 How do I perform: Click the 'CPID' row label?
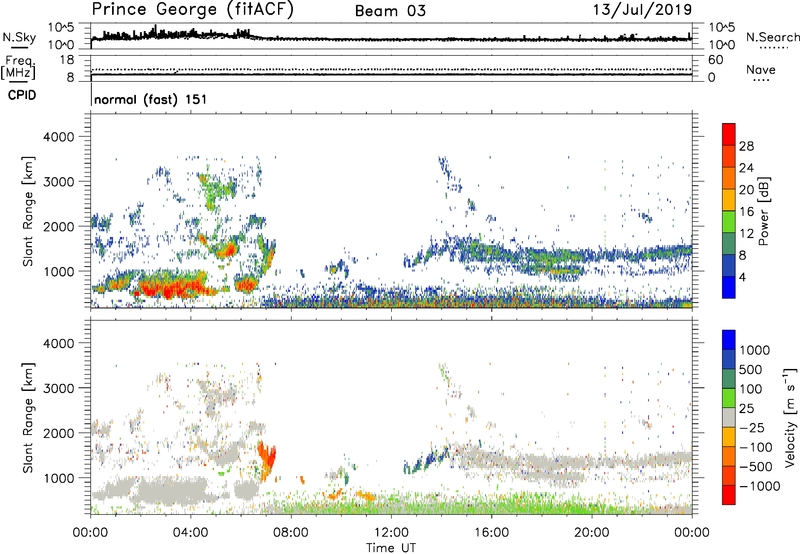(x=22, y=95)
